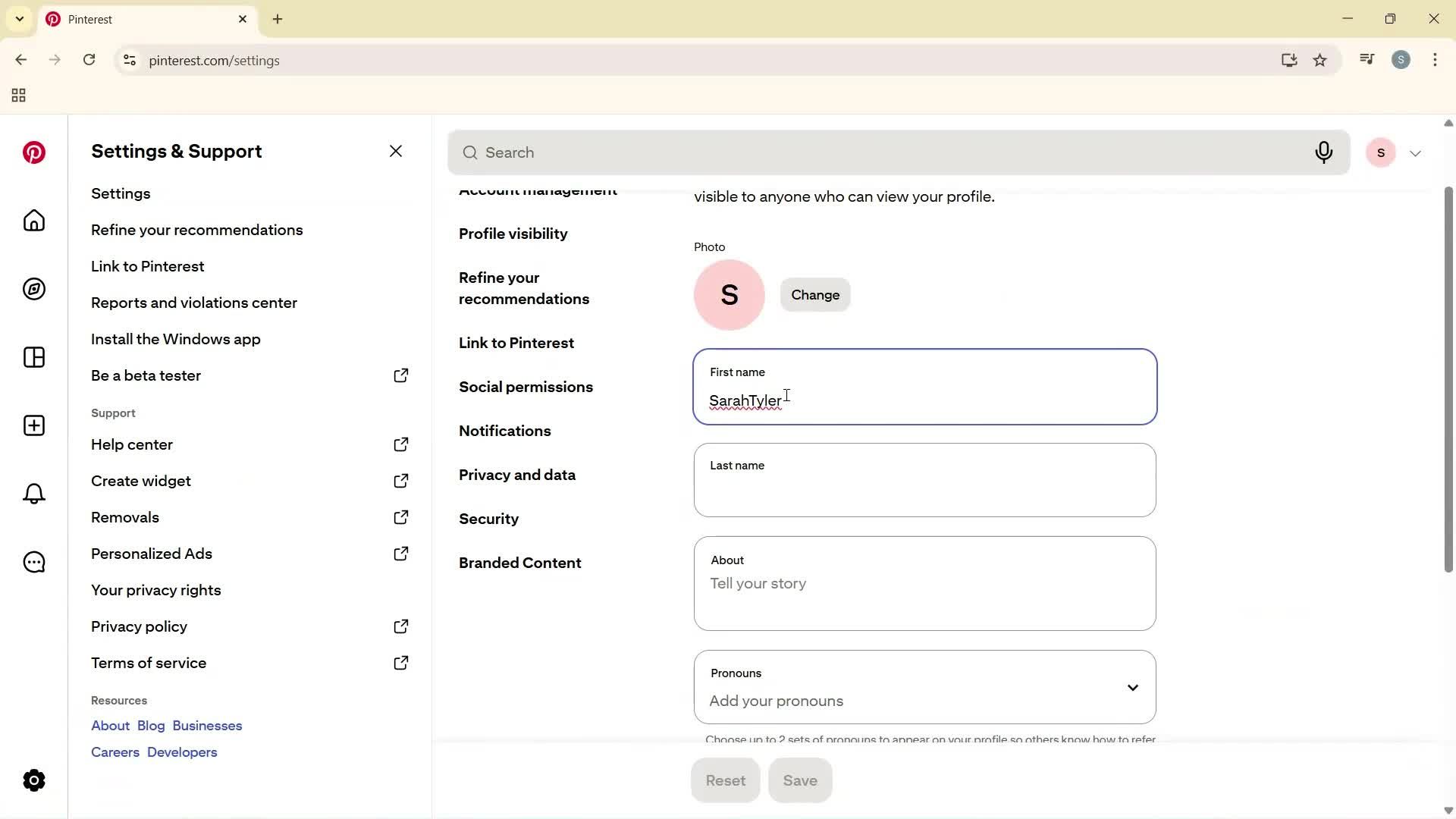This screenshot has height=819, width=1456.
Task: Open the boards organizer icon in sidebar
Action: [33, 357]
